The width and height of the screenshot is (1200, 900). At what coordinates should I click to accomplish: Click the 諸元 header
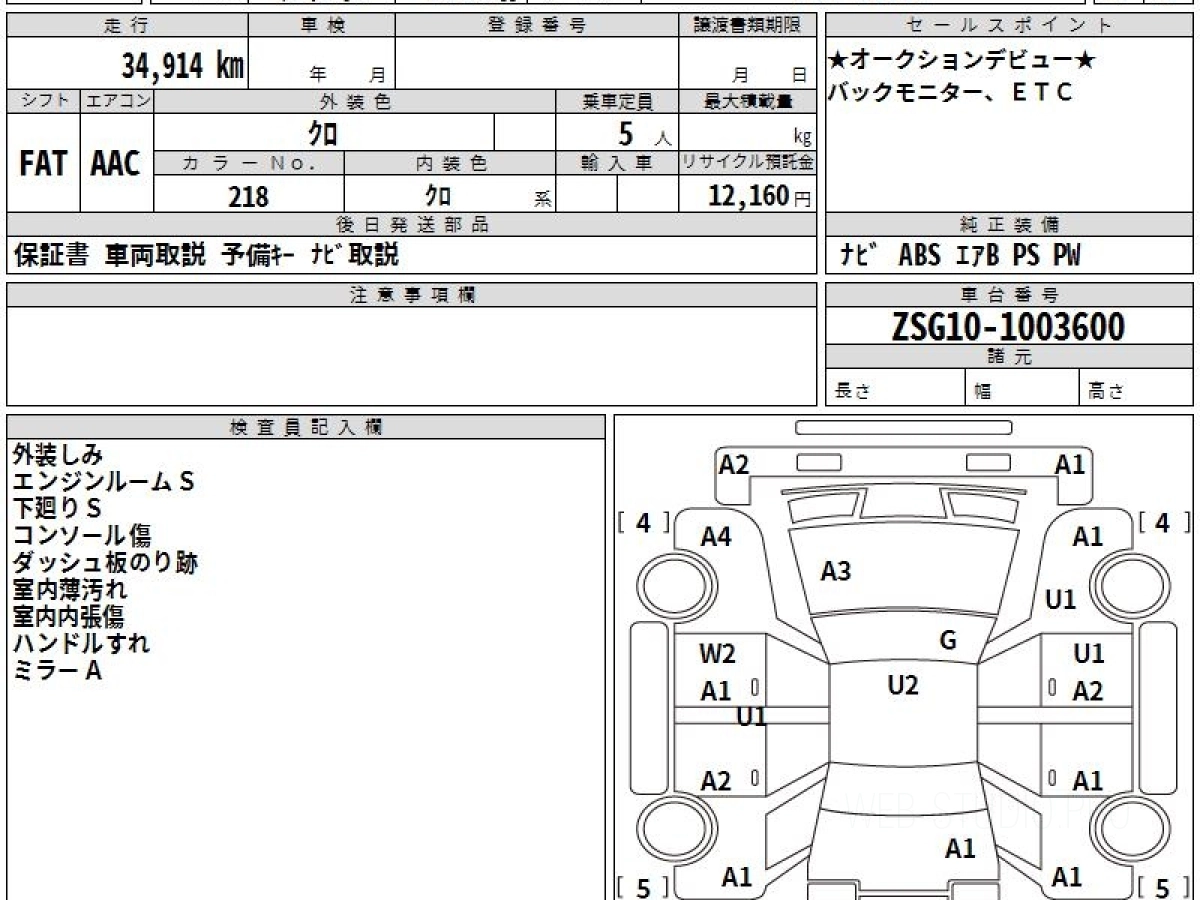(1010, 357)
